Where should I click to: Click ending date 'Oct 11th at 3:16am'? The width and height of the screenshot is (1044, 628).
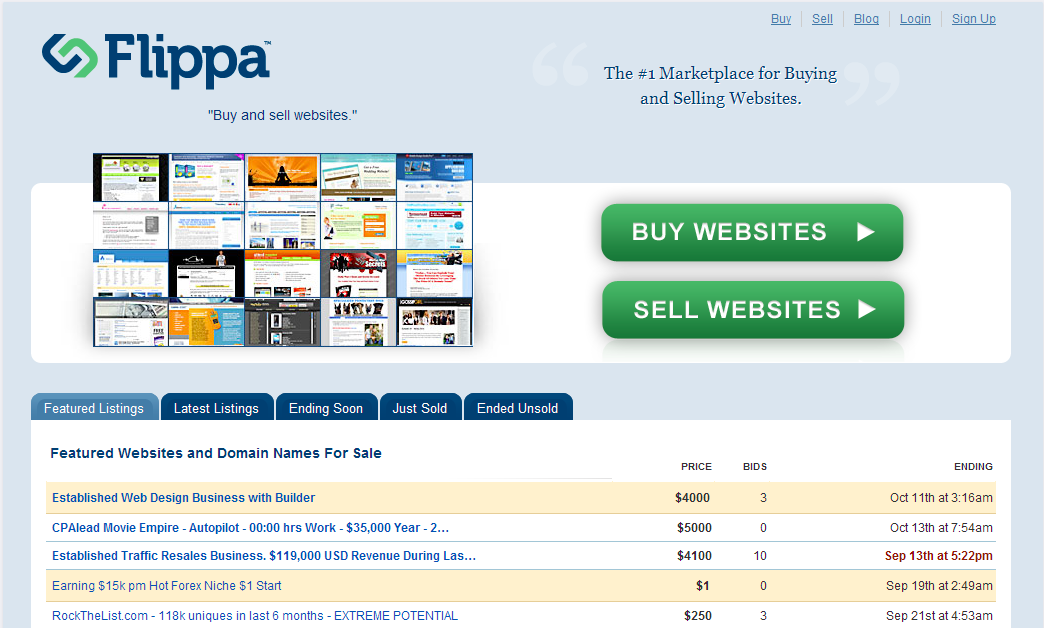(941, 497)
